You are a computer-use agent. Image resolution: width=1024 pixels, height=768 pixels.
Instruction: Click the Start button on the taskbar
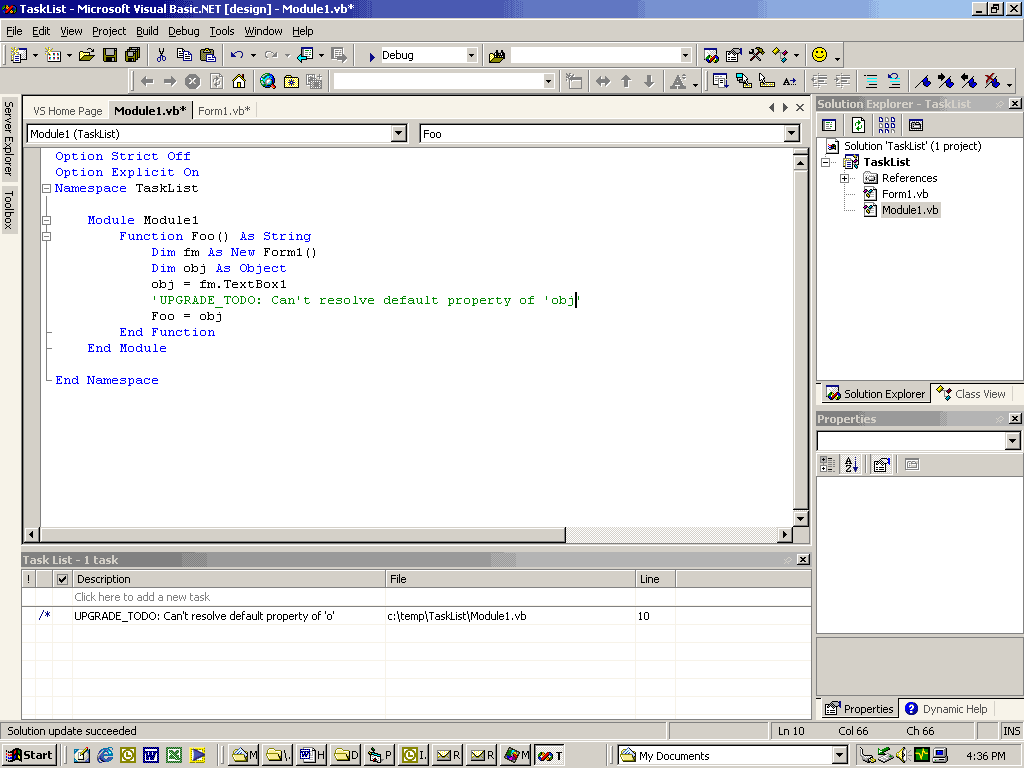tap(30, 755)
